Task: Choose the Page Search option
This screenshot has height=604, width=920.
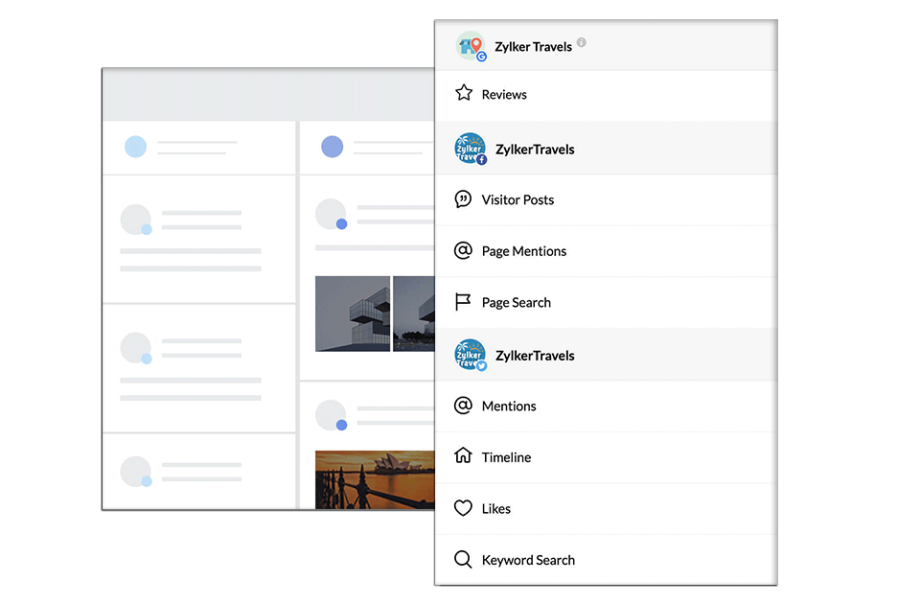Action: [606, 302]
